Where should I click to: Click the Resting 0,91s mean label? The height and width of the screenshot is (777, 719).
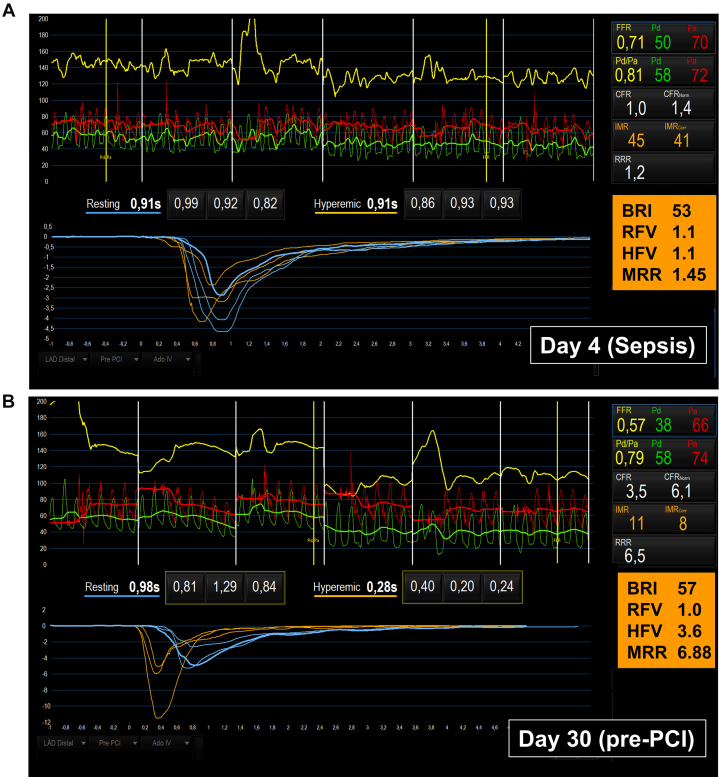(123, 204)
